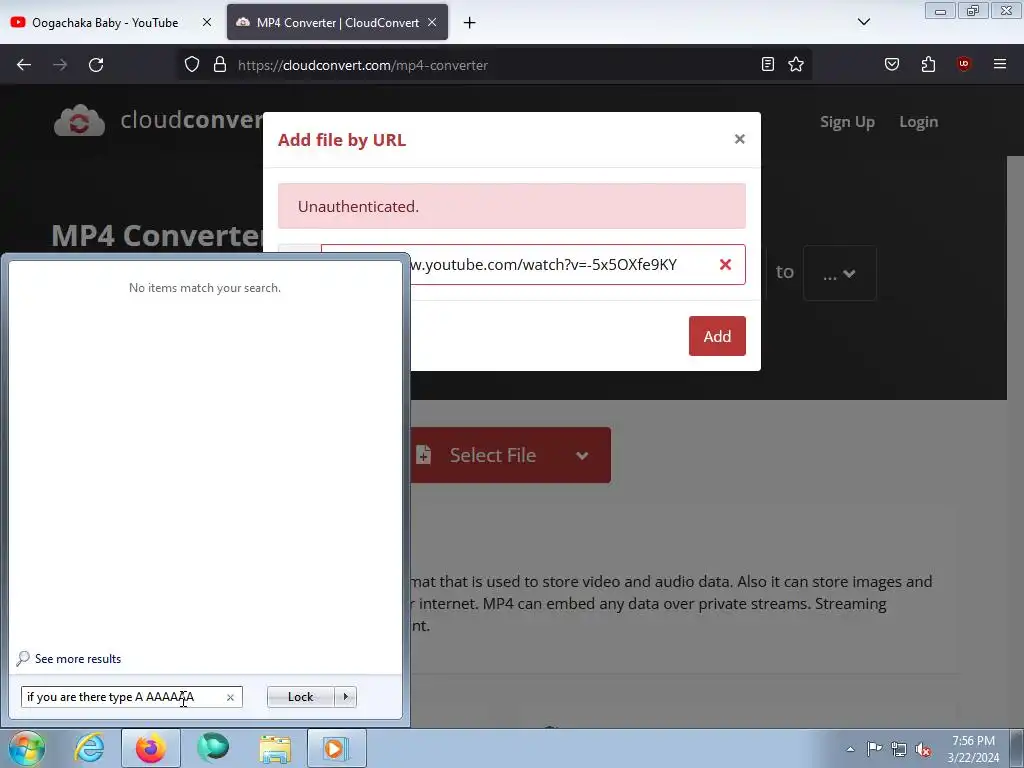The image size is (1024, 768).
Task: Close the Oogachaka Baby YouTube tab
Action: (207, 22)
